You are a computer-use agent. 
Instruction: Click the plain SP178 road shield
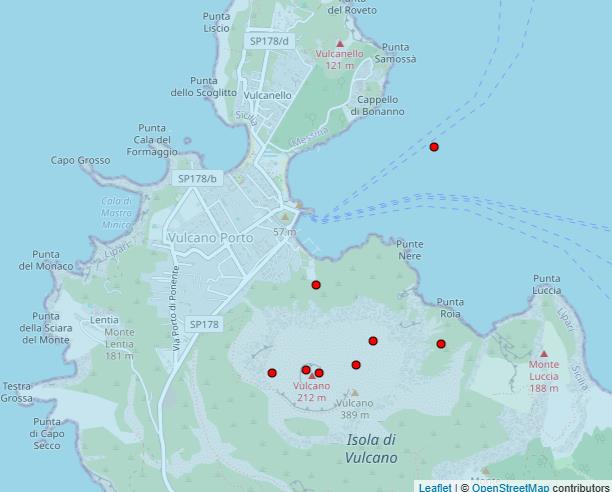click(x=203, y=324)
